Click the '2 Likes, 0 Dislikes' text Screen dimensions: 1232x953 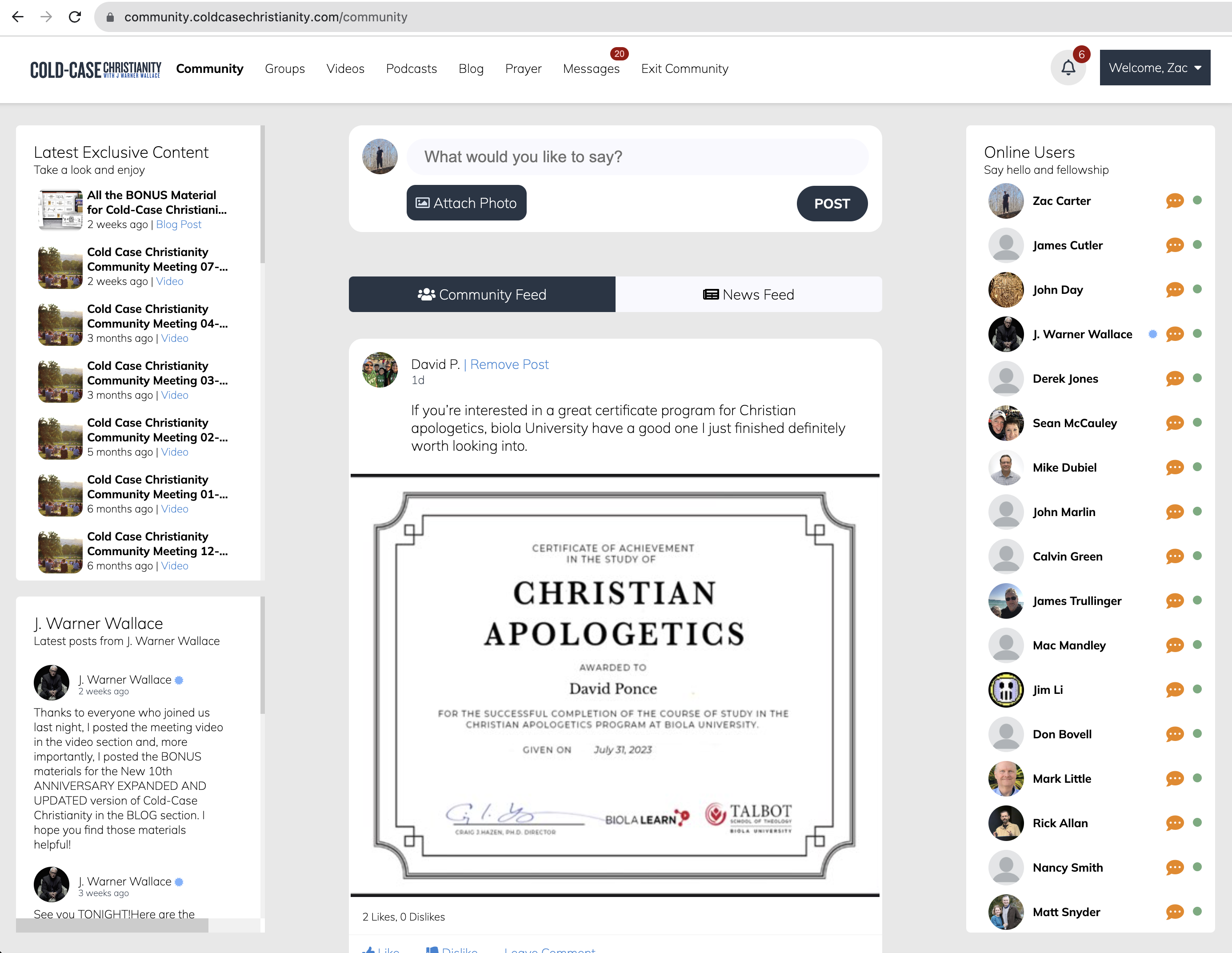(x=404, y=917)
